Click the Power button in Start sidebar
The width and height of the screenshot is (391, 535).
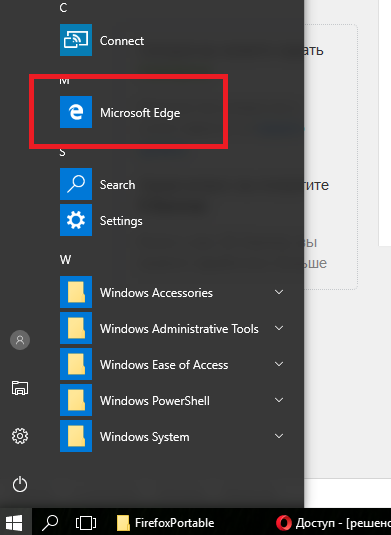click(20, 484)
